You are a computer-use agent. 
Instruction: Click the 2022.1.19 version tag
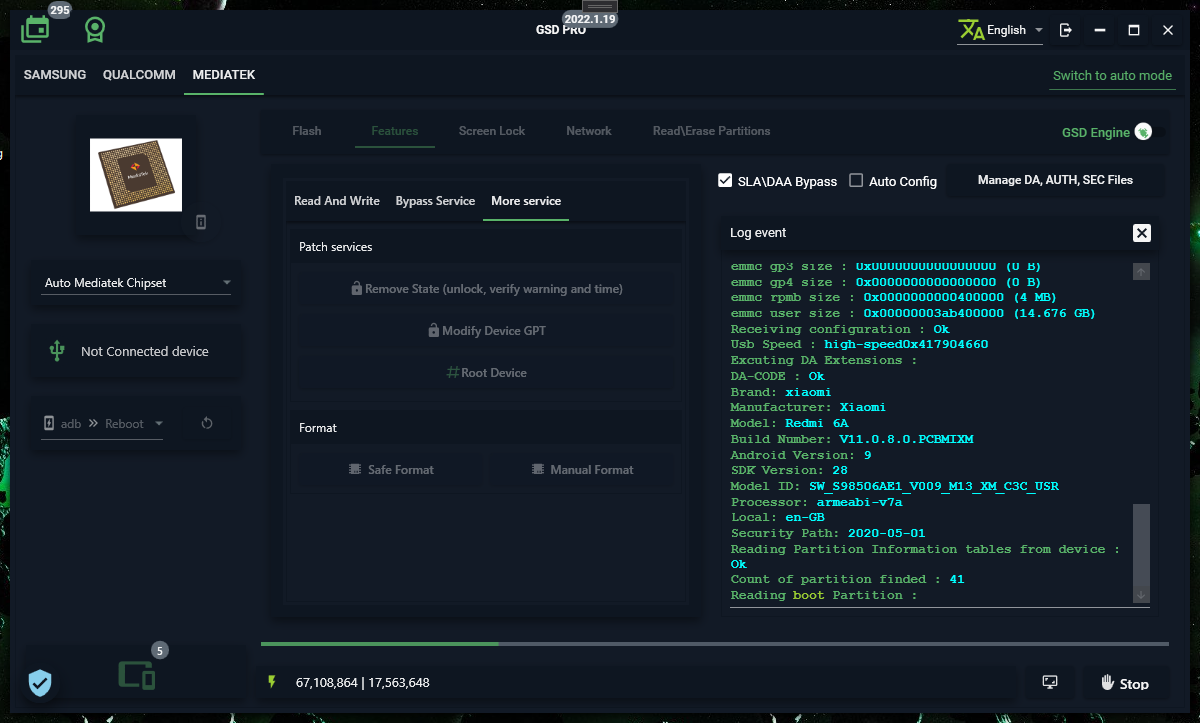click(590, 19)
